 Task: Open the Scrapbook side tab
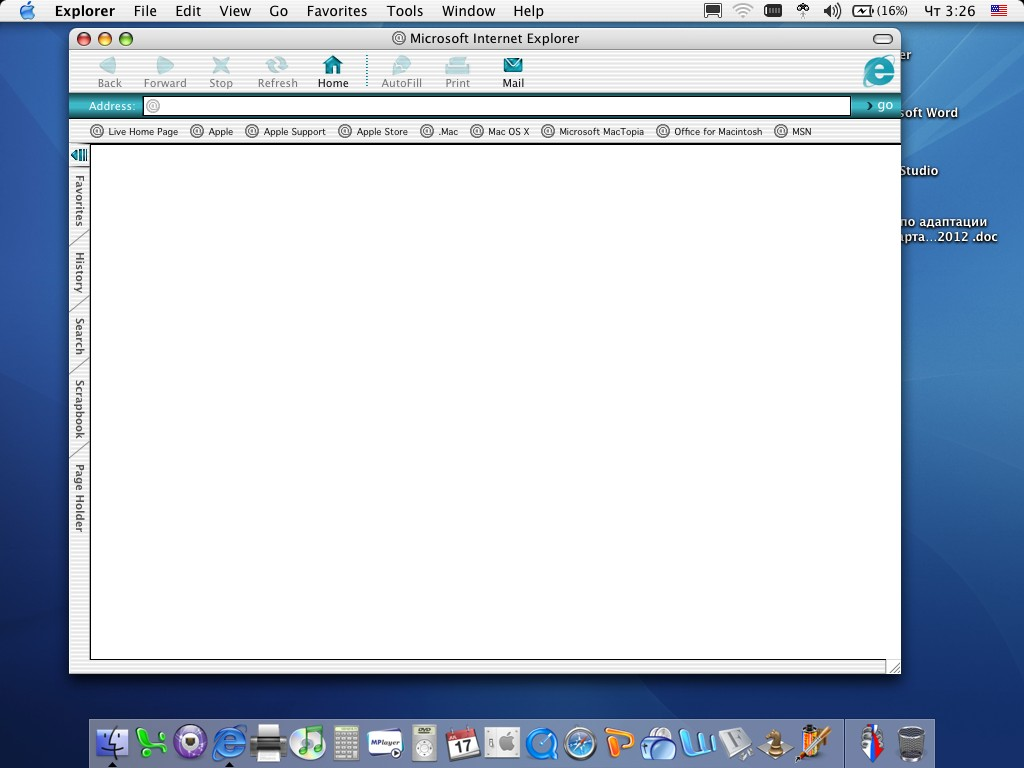tap(79, 409)
